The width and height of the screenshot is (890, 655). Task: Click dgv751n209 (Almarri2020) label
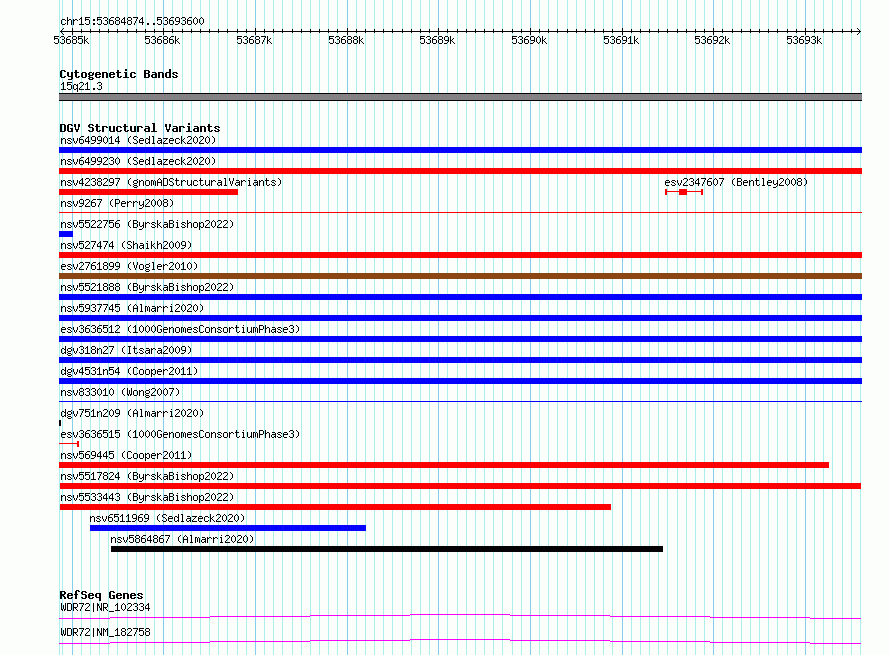click(x=132, y=413)
